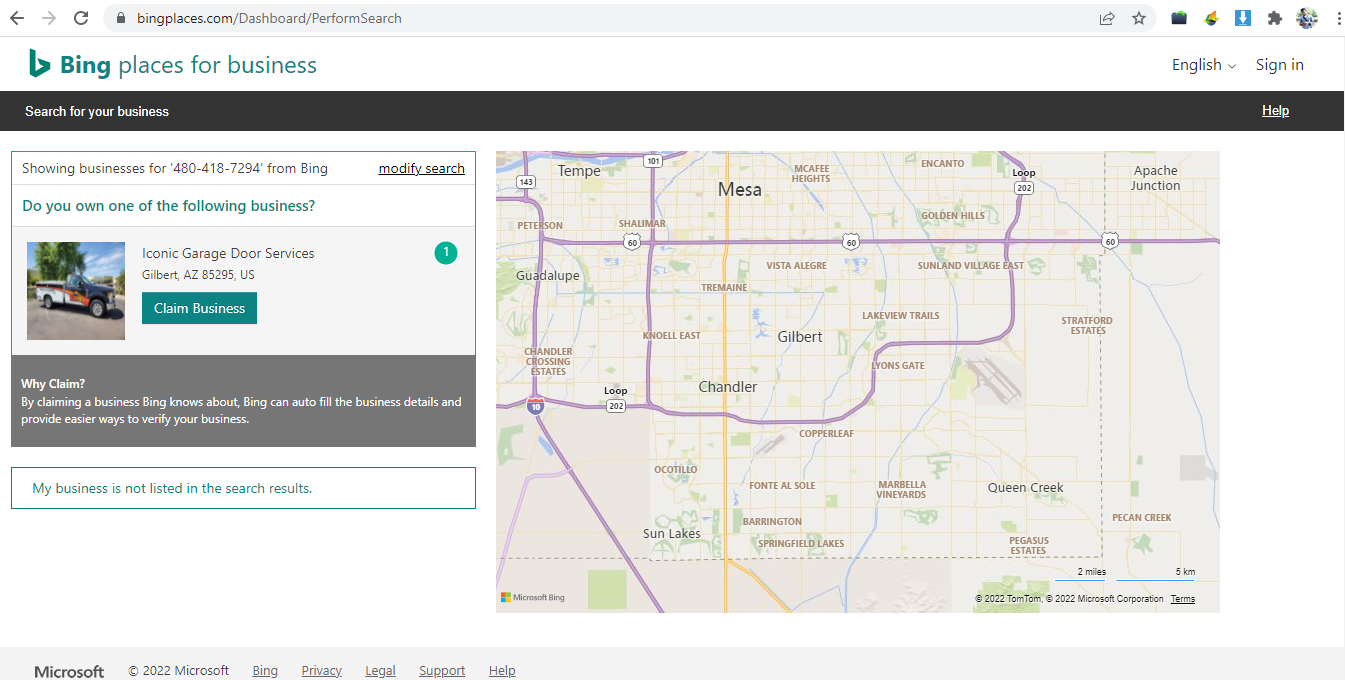Click the Tempe label on the map
Image resolution: width=1345 pixels, height=680 pixels.
tap(579, 171)
